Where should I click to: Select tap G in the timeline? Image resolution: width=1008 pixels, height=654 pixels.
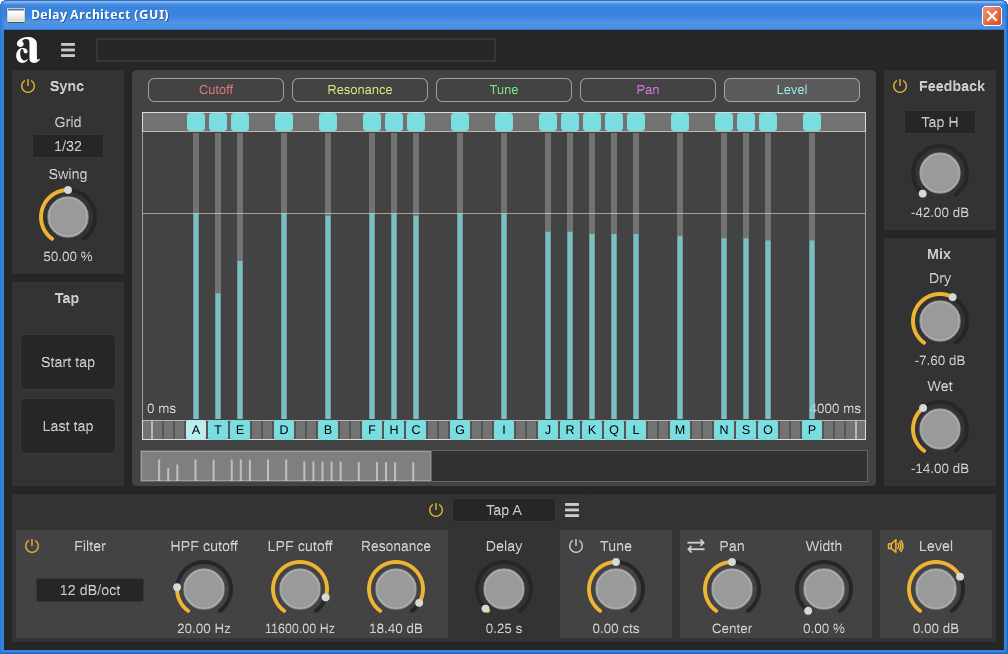pos(460,430)
